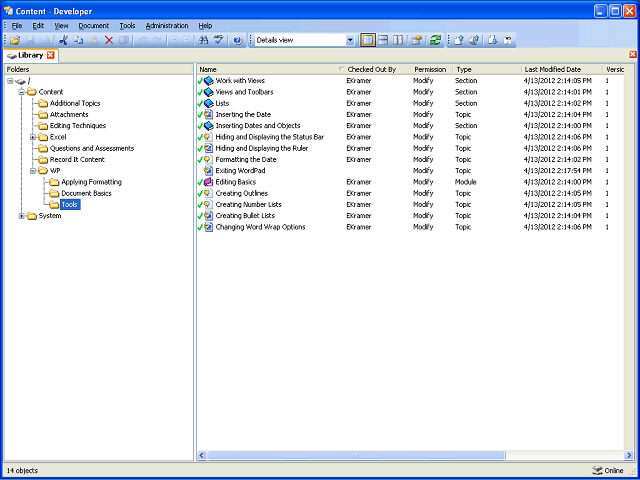Click the up-one-level folder icon
This screenshot has height=480, width=640.
416,40
